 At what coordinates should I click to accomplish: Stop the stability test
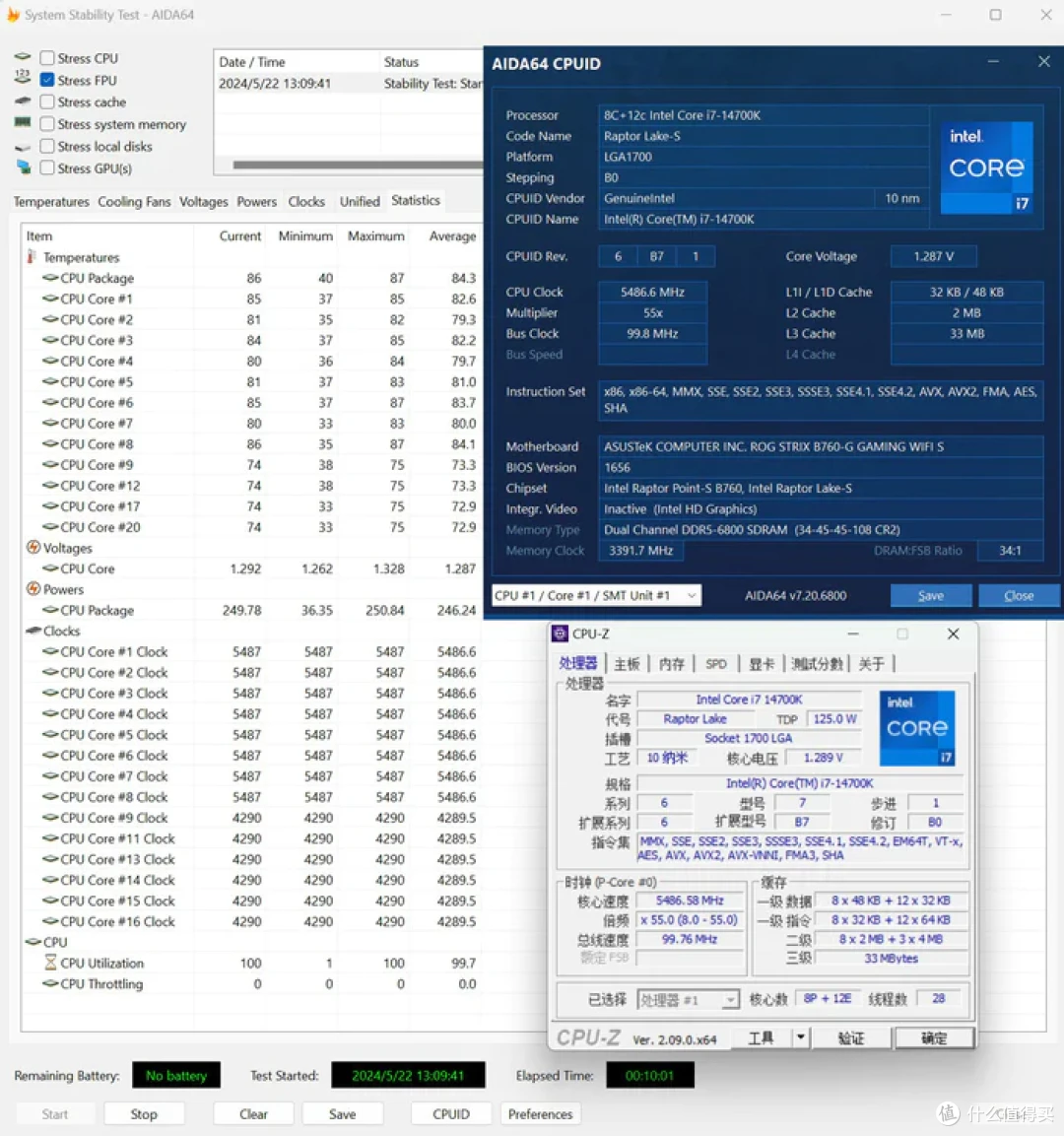coord(144,1114)
